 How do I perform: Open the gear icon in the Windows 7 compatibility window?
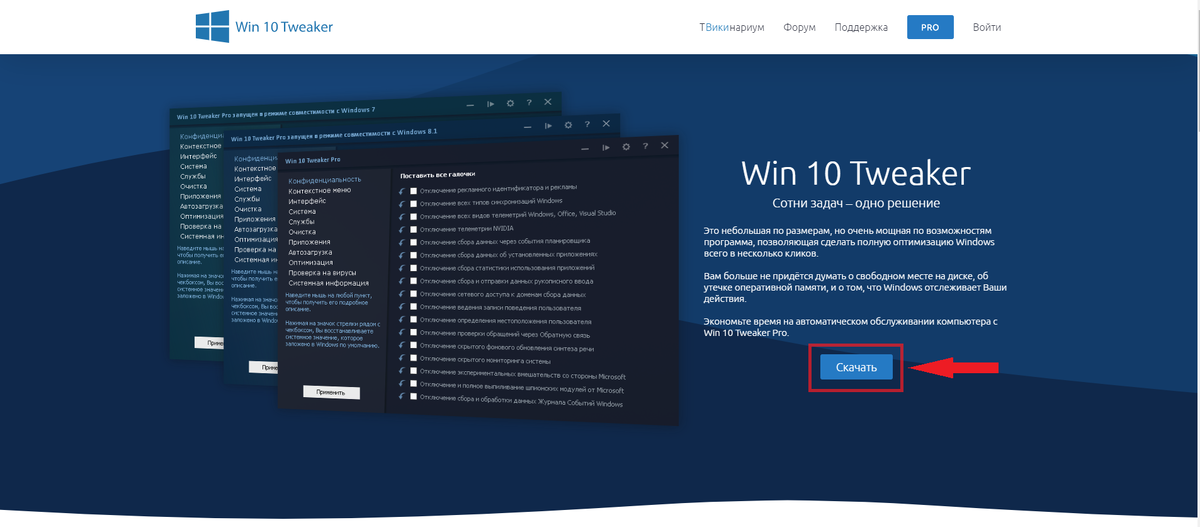click(510, 103)
